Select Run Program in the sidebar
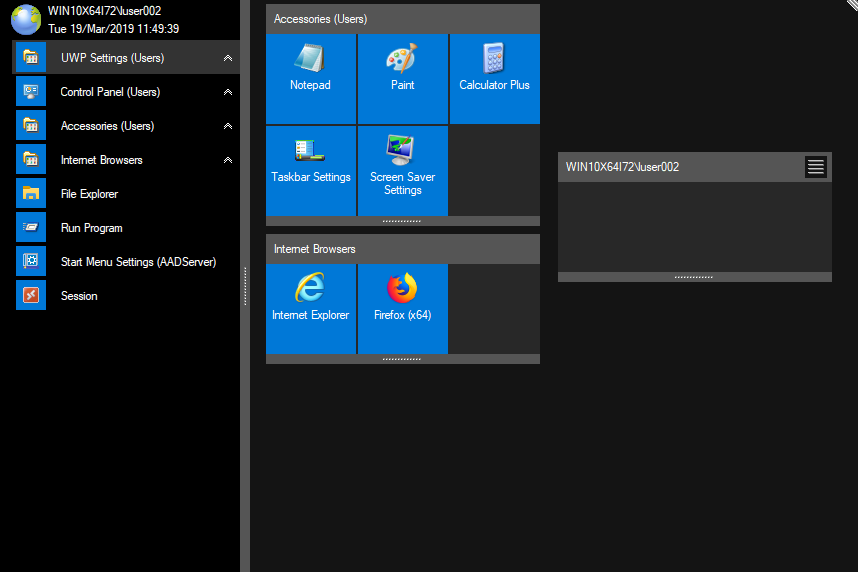The image size is (858, 572). 91,228
